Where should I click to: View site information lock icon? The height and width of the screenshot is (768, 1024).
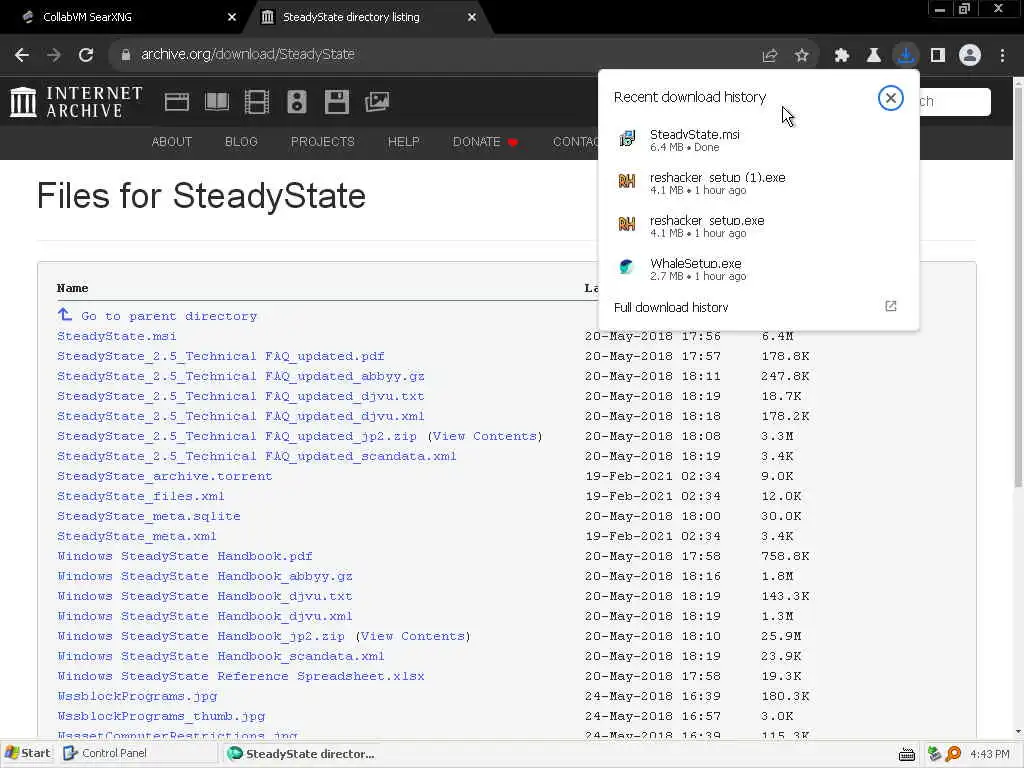click(x=126, y=55)
